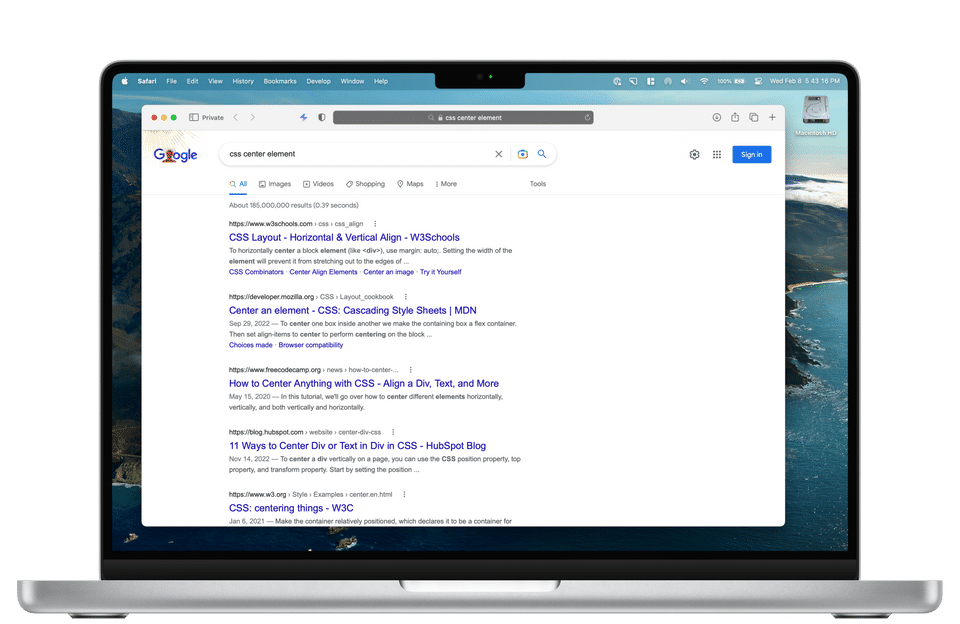Submit search with the blue magnifier icon
Screen dimensions: 960x624
(542, 154)
